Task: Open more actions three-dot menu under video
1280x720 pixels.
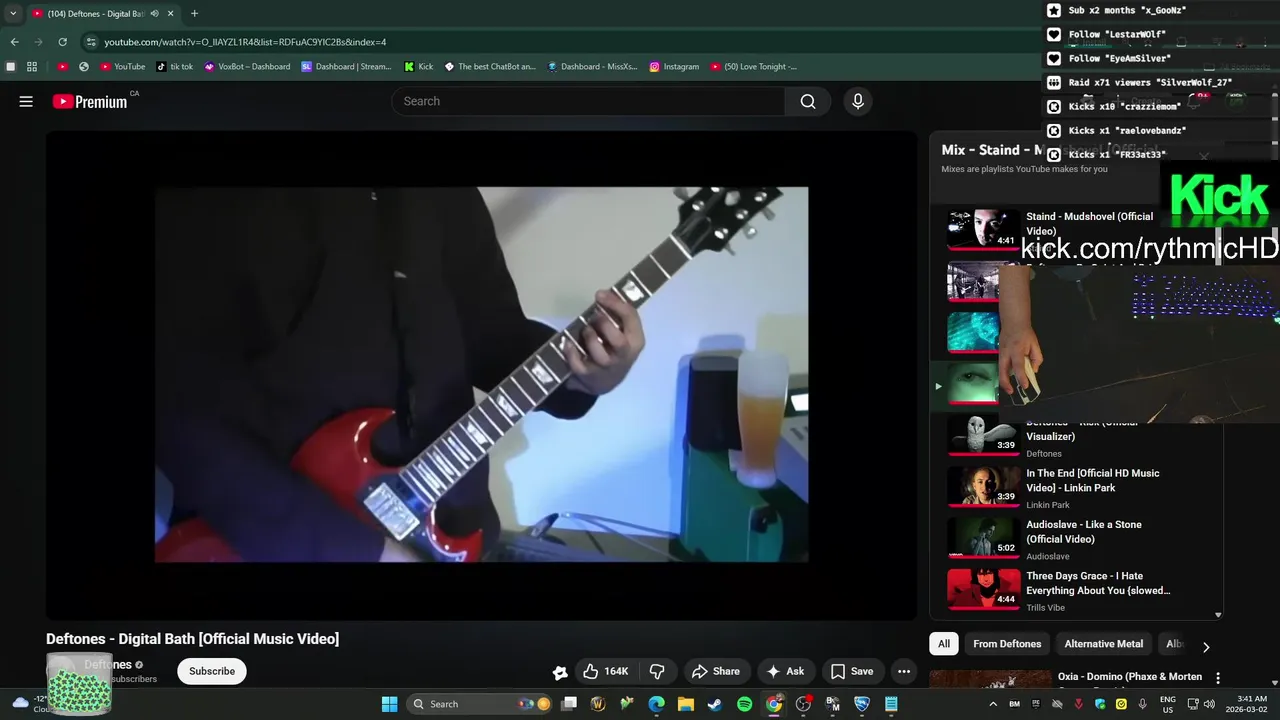Action: point(904,671)
